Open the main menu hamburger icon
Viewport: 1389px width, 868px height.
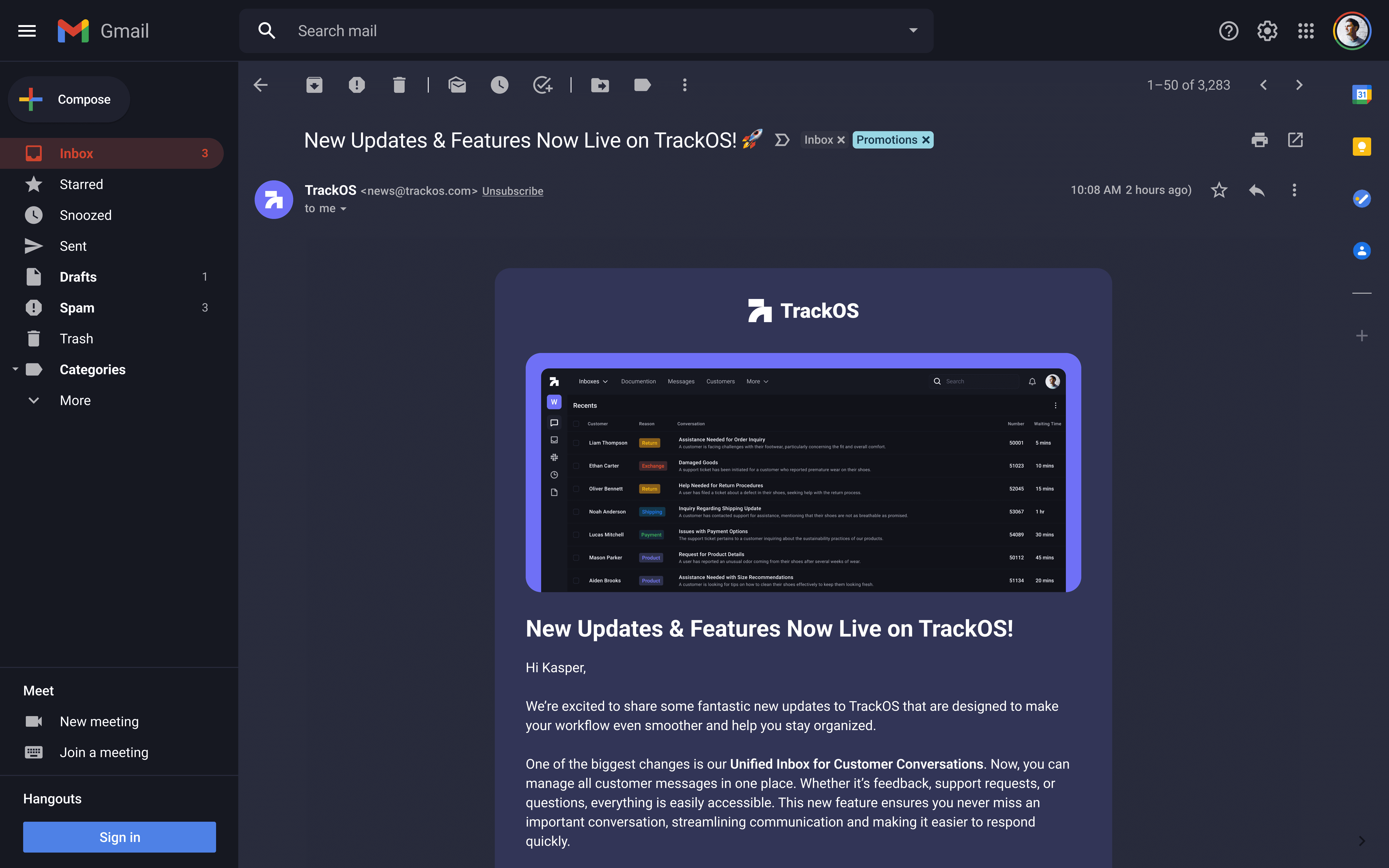pyautogui.click(x=27, y=31)
